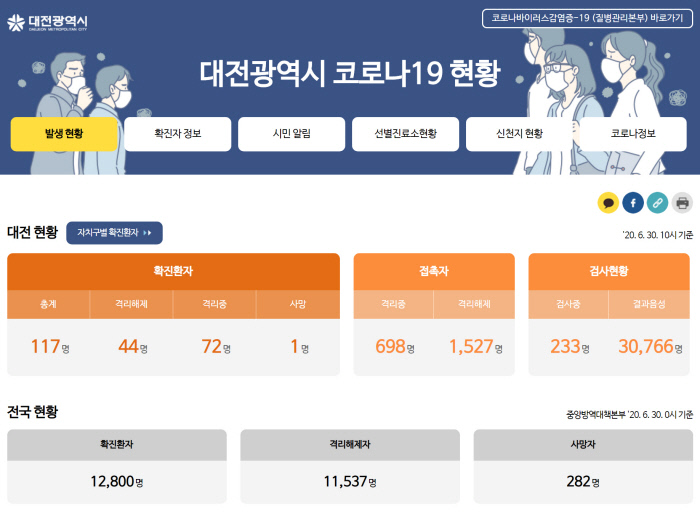Click the total confirmed value 117명
This screenshot has width=700, height=519.
pyautogui.click(x=50, y=347)
